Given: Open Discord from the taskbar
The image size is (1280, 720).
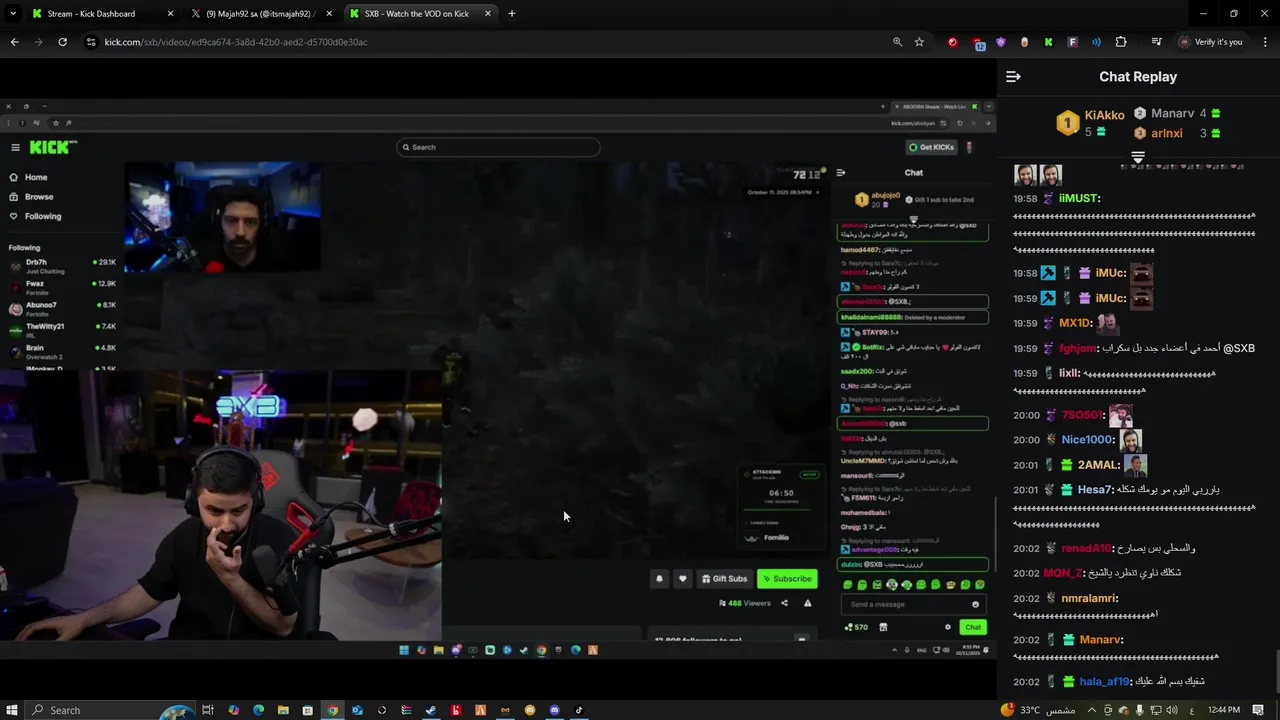Looking at the screenshot, I should point(555,710).
